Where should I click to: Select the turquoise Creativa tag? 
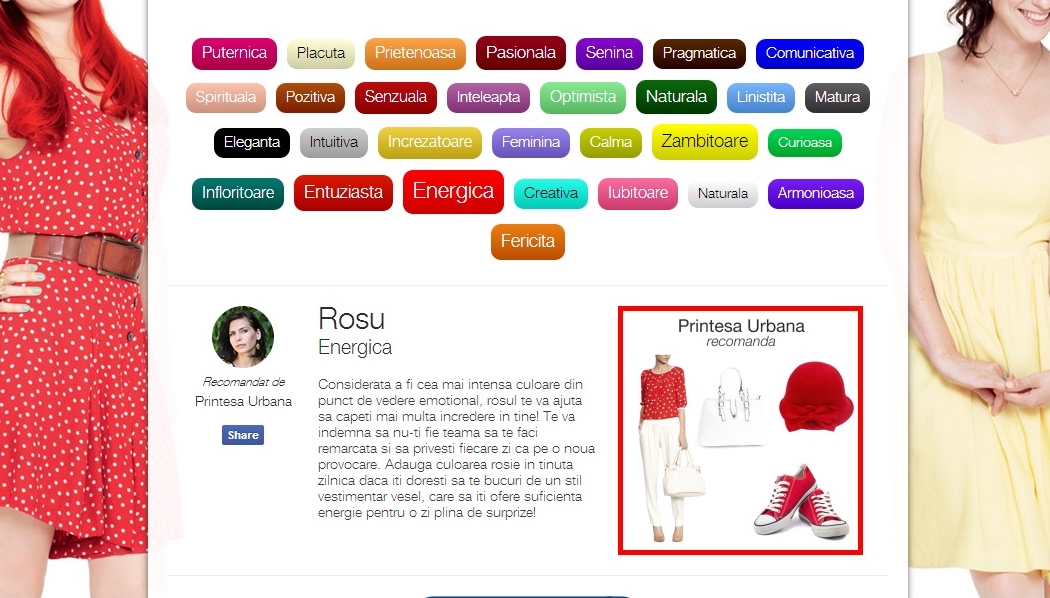(x=550, y=194)
